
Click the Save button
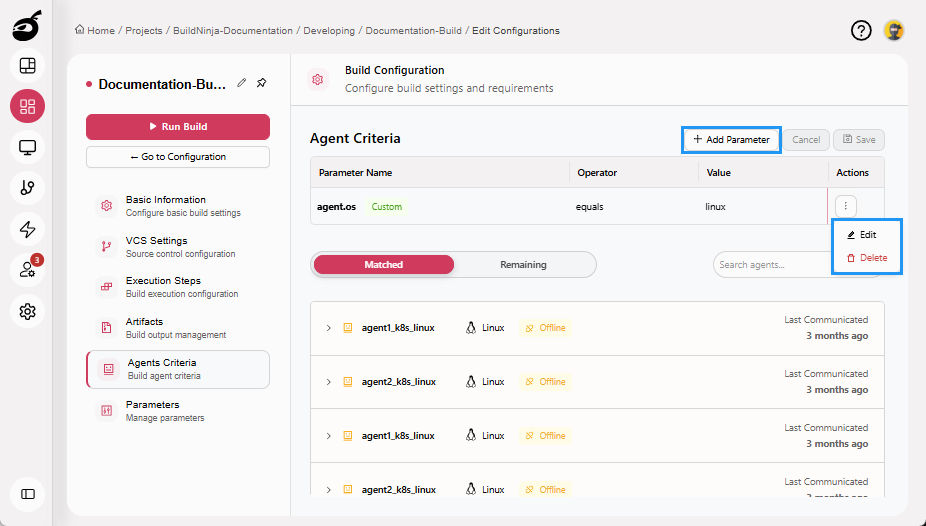(x=859, y=140)
